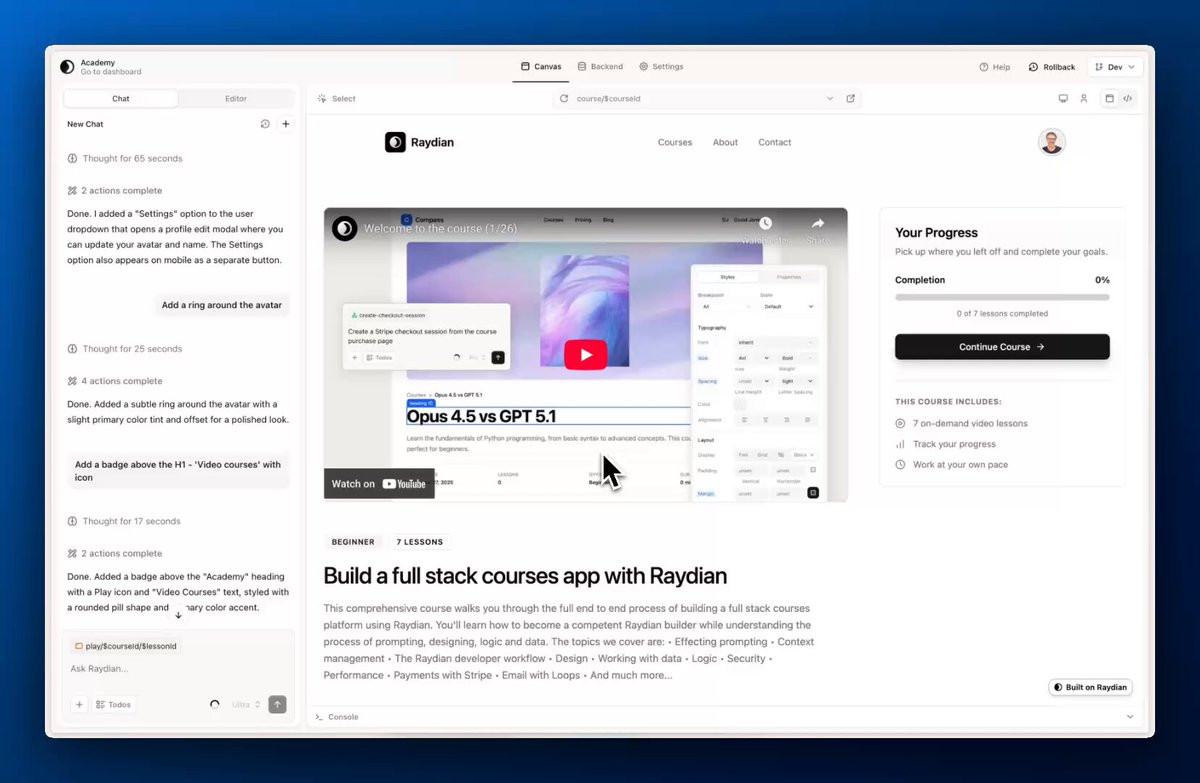Image resolution: width=1200 pixels, height=783 pixels.
Task: Start a new chat with plus icon
Action: 286,124
